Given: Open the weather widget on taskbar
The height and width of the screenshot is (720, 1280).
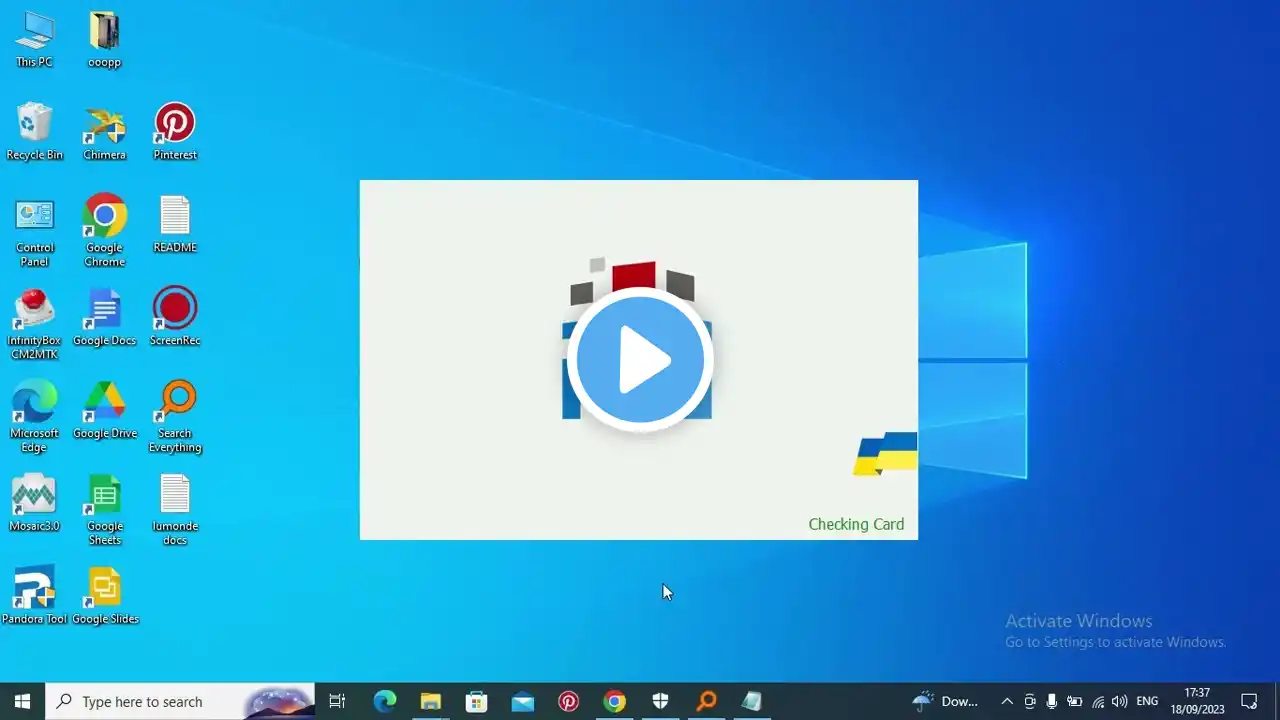Looking at the screenshot, I should [945, 701].
